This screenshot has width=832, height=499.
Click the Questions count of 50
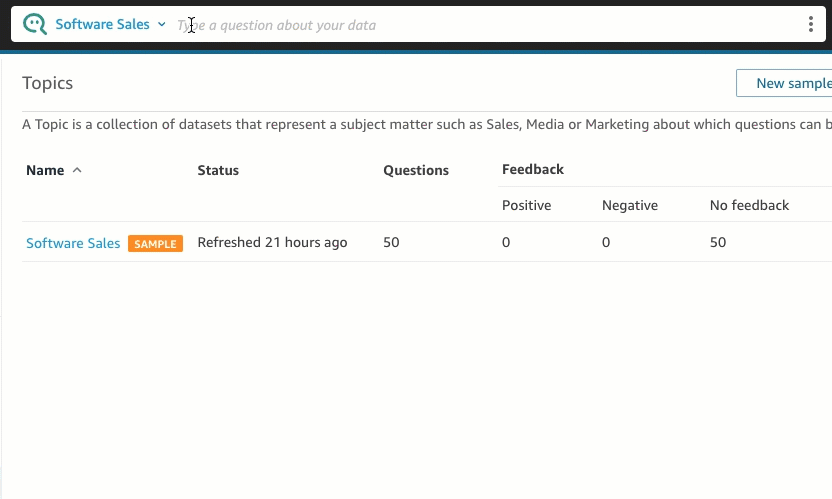[391, 242]
